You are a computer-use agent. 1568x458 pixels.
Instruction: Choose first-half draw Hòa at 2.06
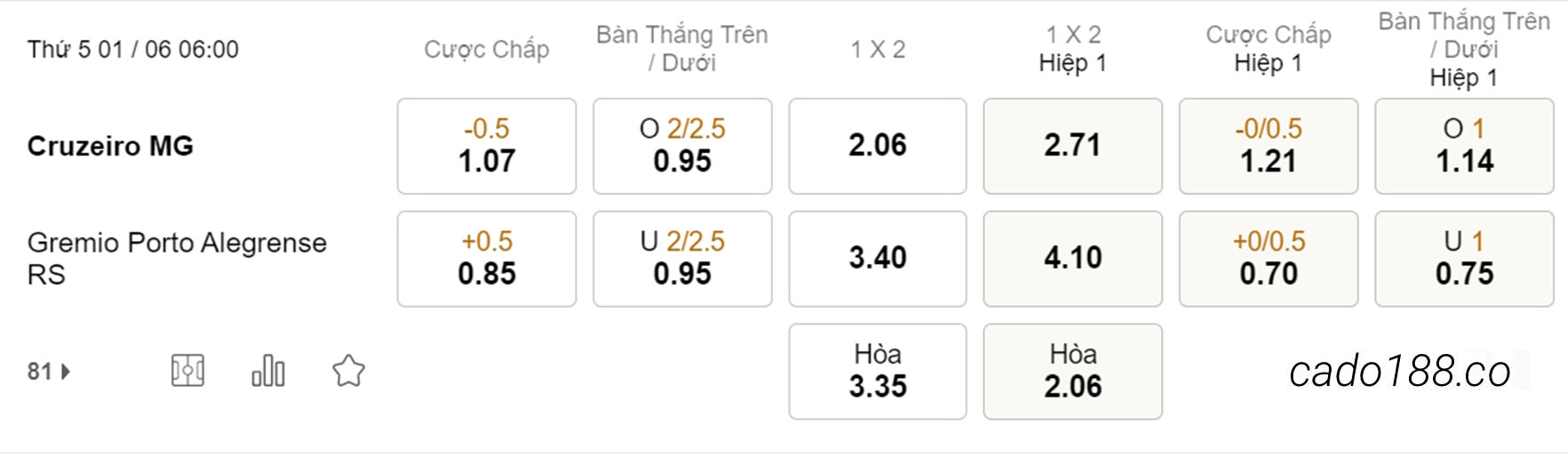tap(1073, 372)
